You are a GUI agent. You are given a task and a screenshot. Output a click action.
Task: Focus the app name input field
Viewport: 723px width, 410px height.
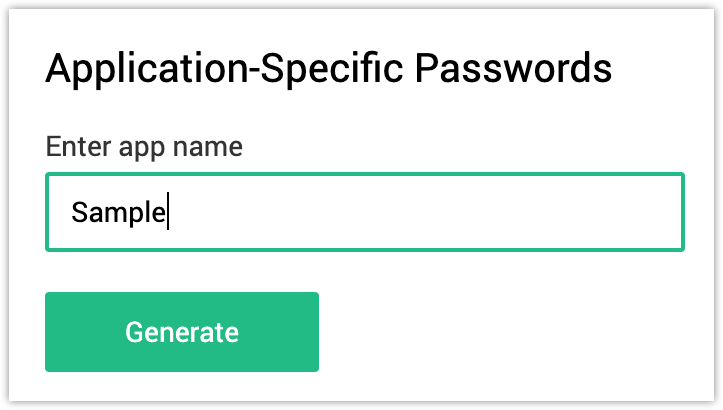pos(364,212)
